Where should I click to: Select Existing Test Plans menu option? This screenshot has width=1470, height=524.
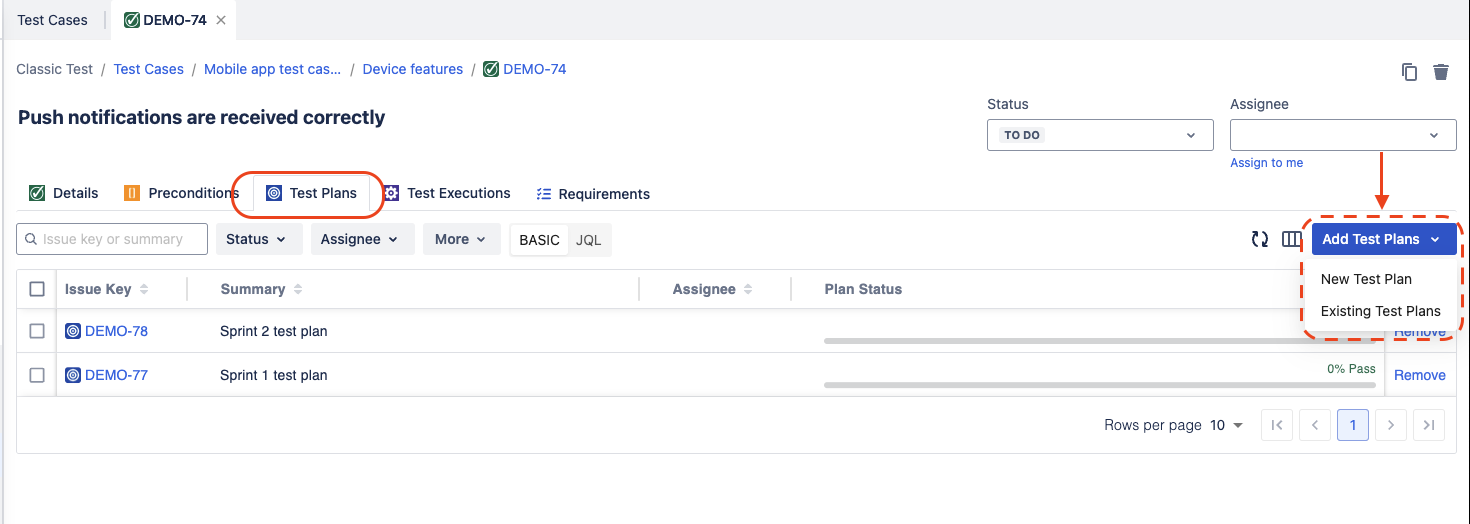(x=1380, y=311)
